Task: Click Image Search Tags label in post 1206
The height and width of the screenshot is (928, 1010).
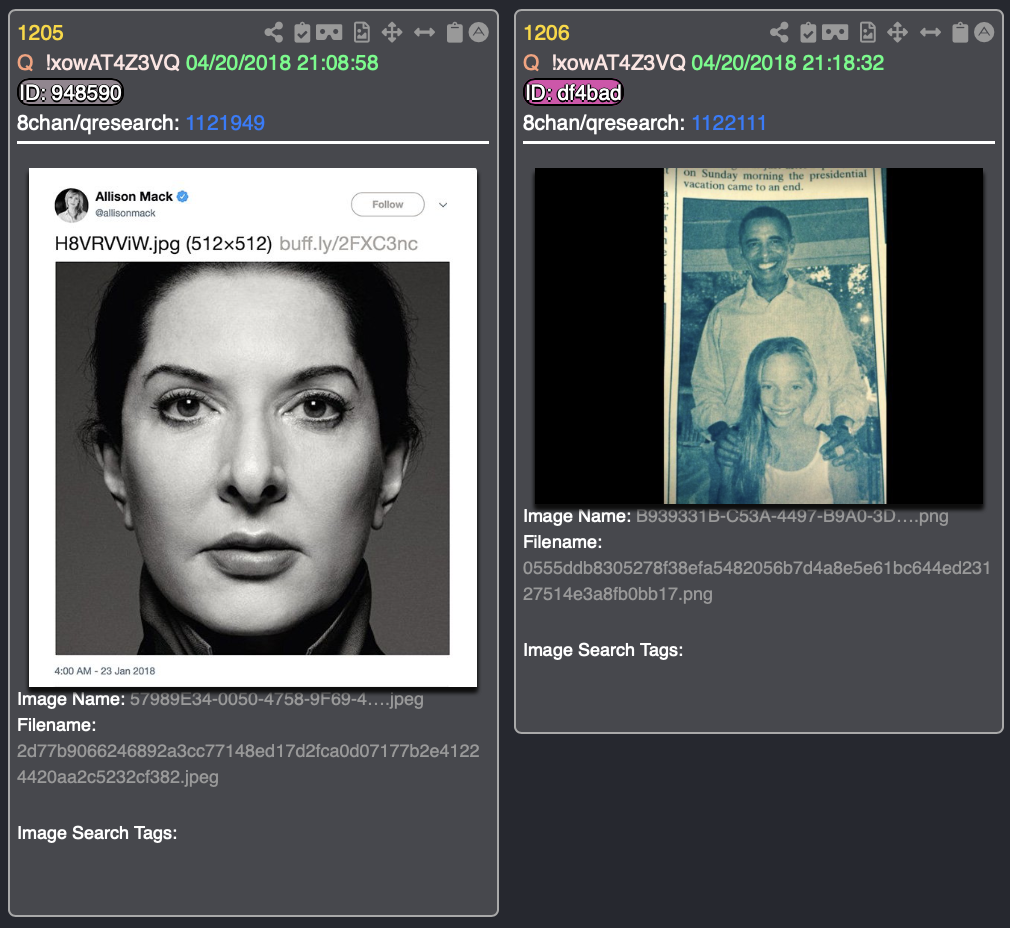Action: coord(603,650)
